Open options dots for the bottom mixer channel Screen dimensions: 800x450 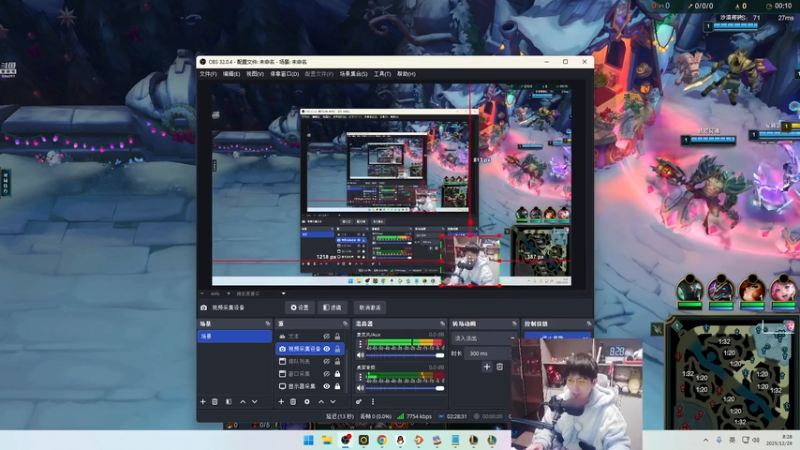coord(360,377)
